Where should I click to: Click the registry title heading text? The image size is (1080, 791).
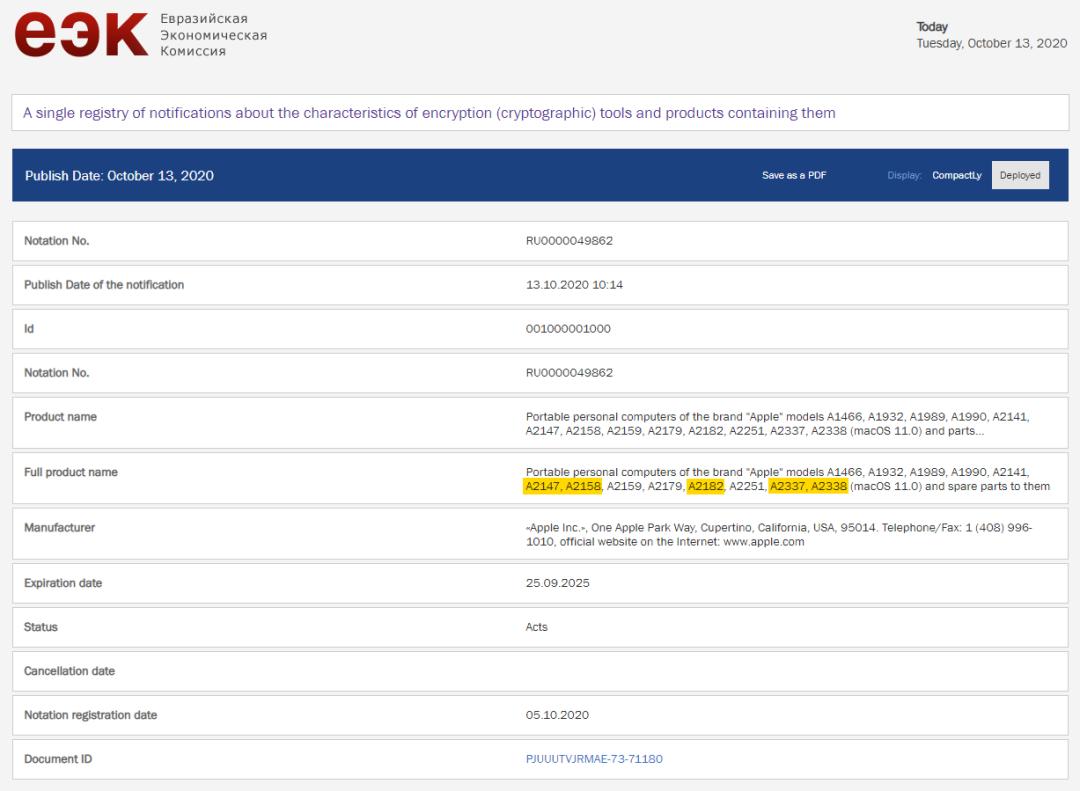(x=429, y=113)
